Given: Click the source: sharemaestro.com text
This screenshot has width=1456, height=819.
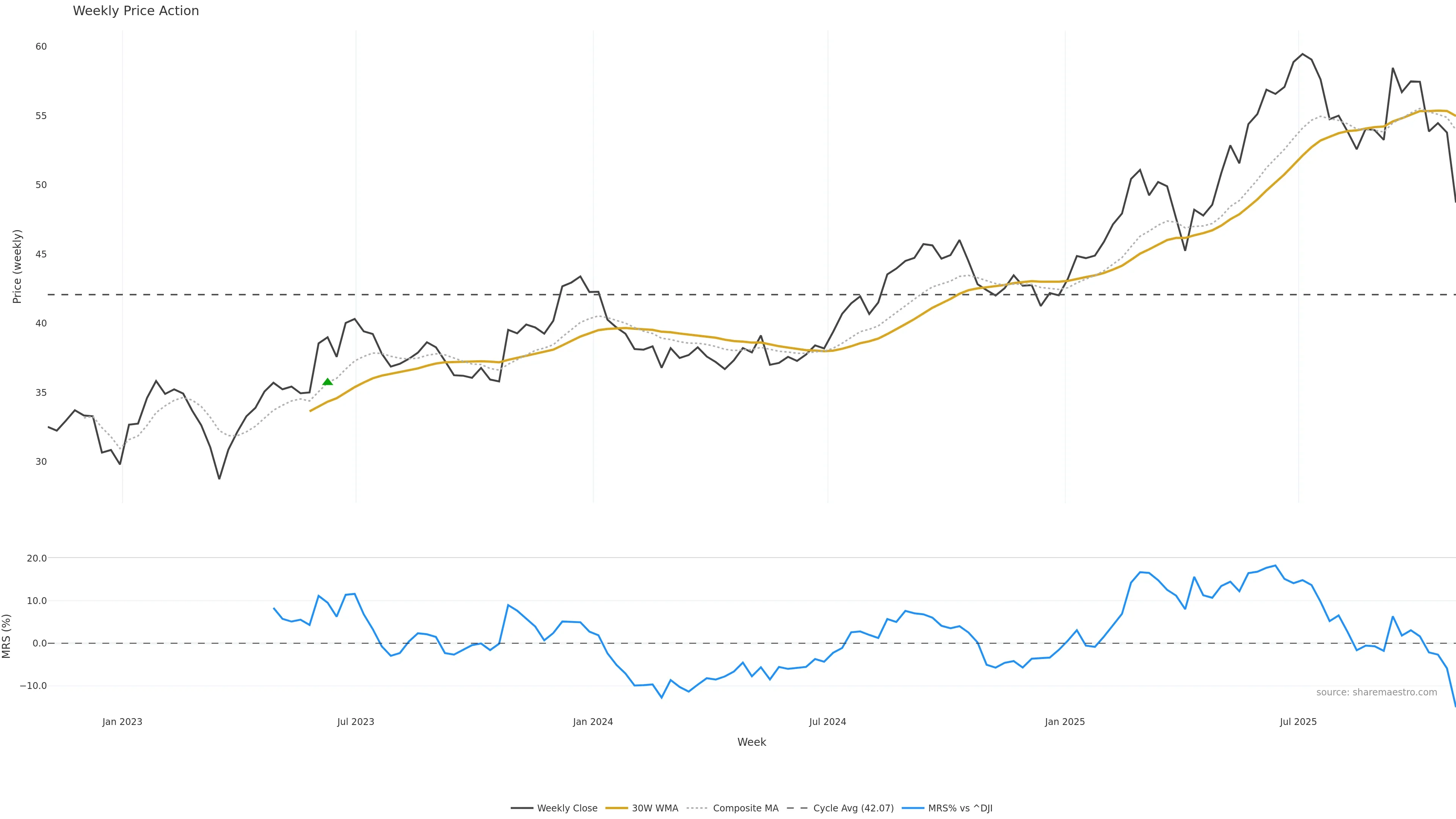Looking at the screenshot, I should (1376, 692).
